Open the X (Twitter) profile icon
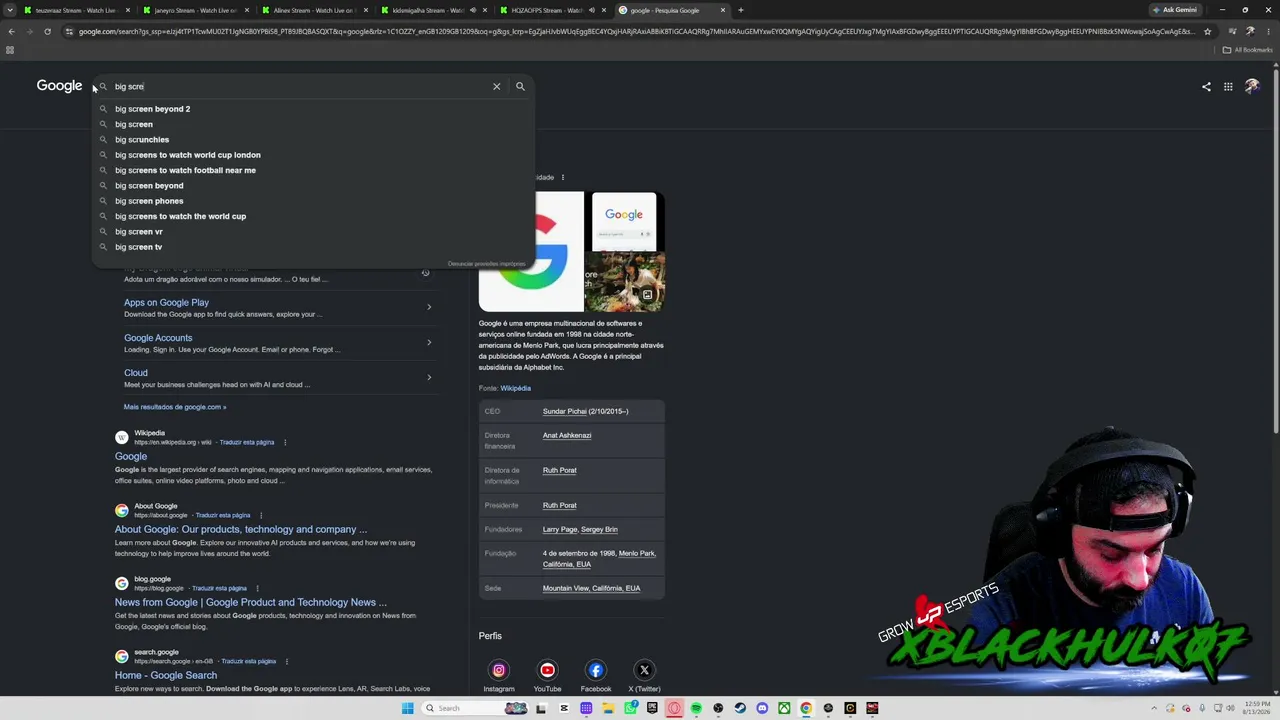Viewport: 1280px width, 720px height. [x=644, y=670]
